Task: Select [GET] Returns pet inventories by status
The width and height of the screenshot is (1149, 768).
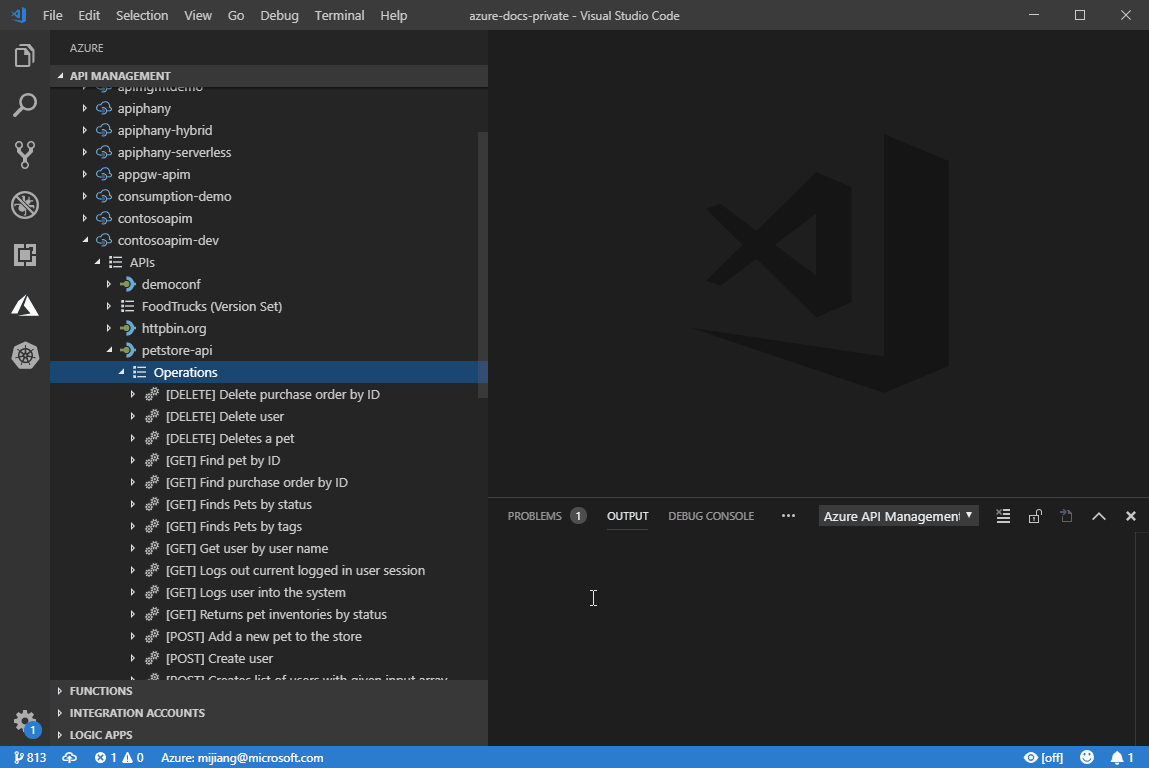Action: [x=276, y=614]
